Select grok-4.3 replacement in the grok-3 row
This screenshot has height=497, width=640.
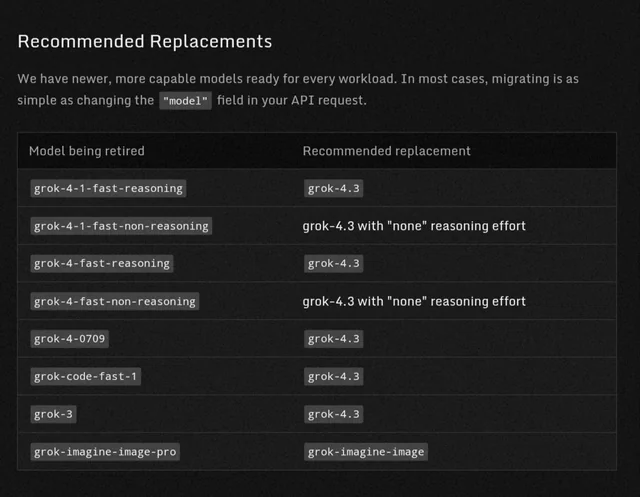[333, 414]
